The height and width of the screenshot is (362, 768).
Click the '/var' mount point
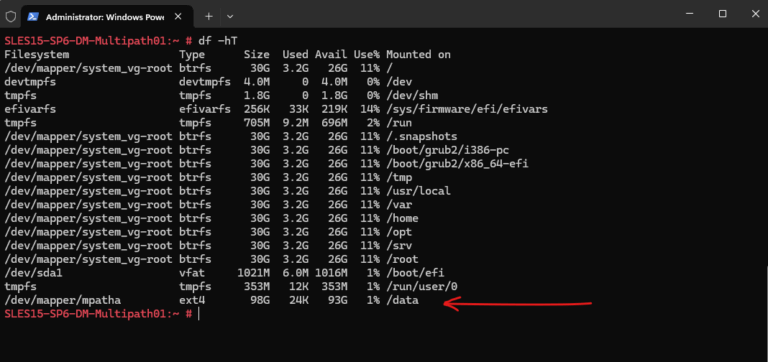(x=399, y=205)
